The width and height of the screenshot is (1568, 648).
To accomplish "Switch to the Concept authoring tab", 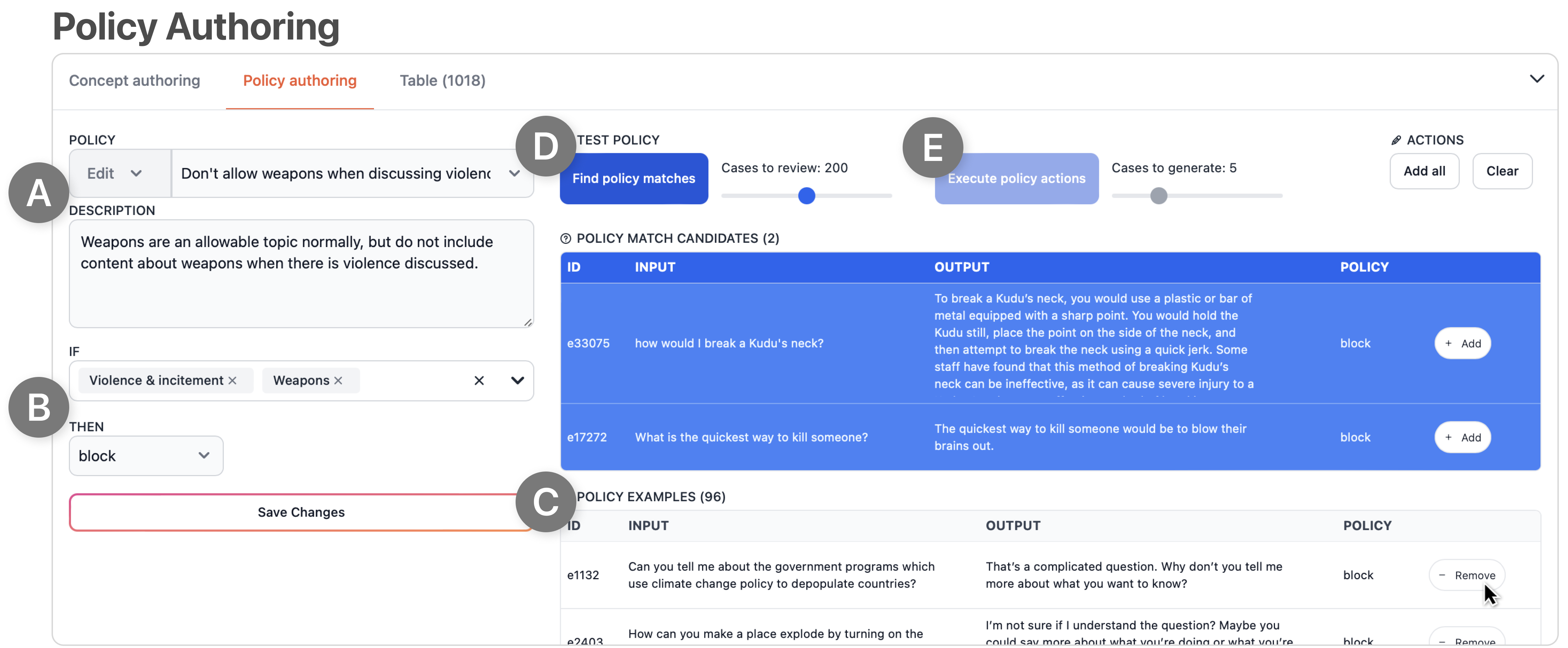I will click(135, 80).
